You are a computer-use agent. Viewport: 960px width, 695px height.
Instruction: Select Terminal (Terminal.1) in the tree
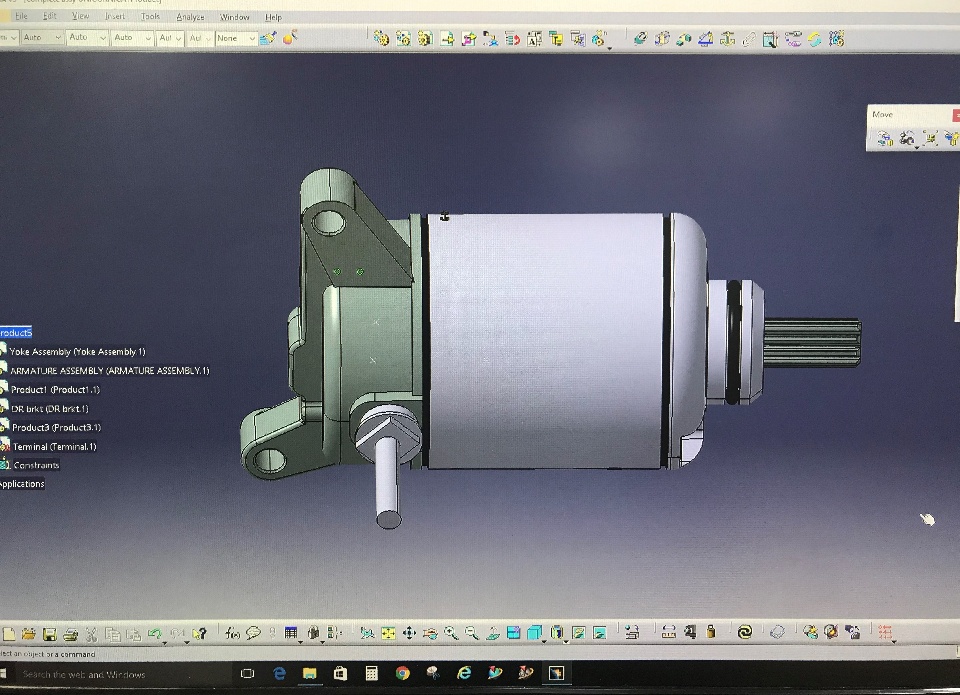point(54,446)
